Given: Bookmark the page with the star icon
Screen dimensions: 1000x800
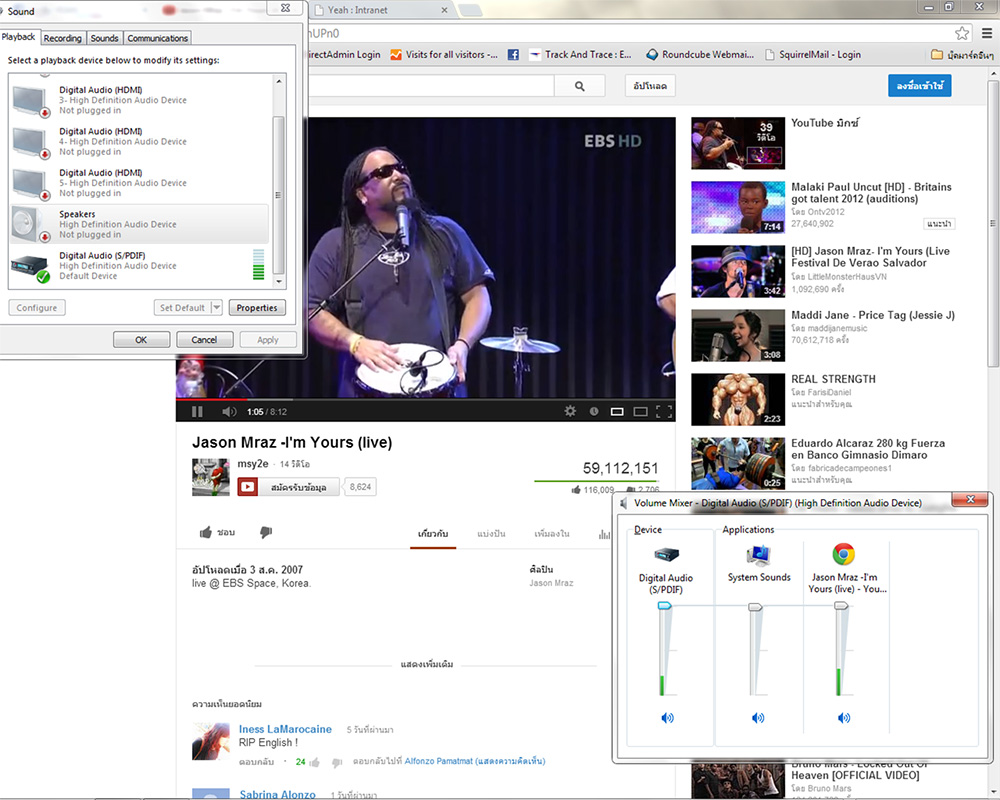Looking at the screenshot, I should 962,33.
